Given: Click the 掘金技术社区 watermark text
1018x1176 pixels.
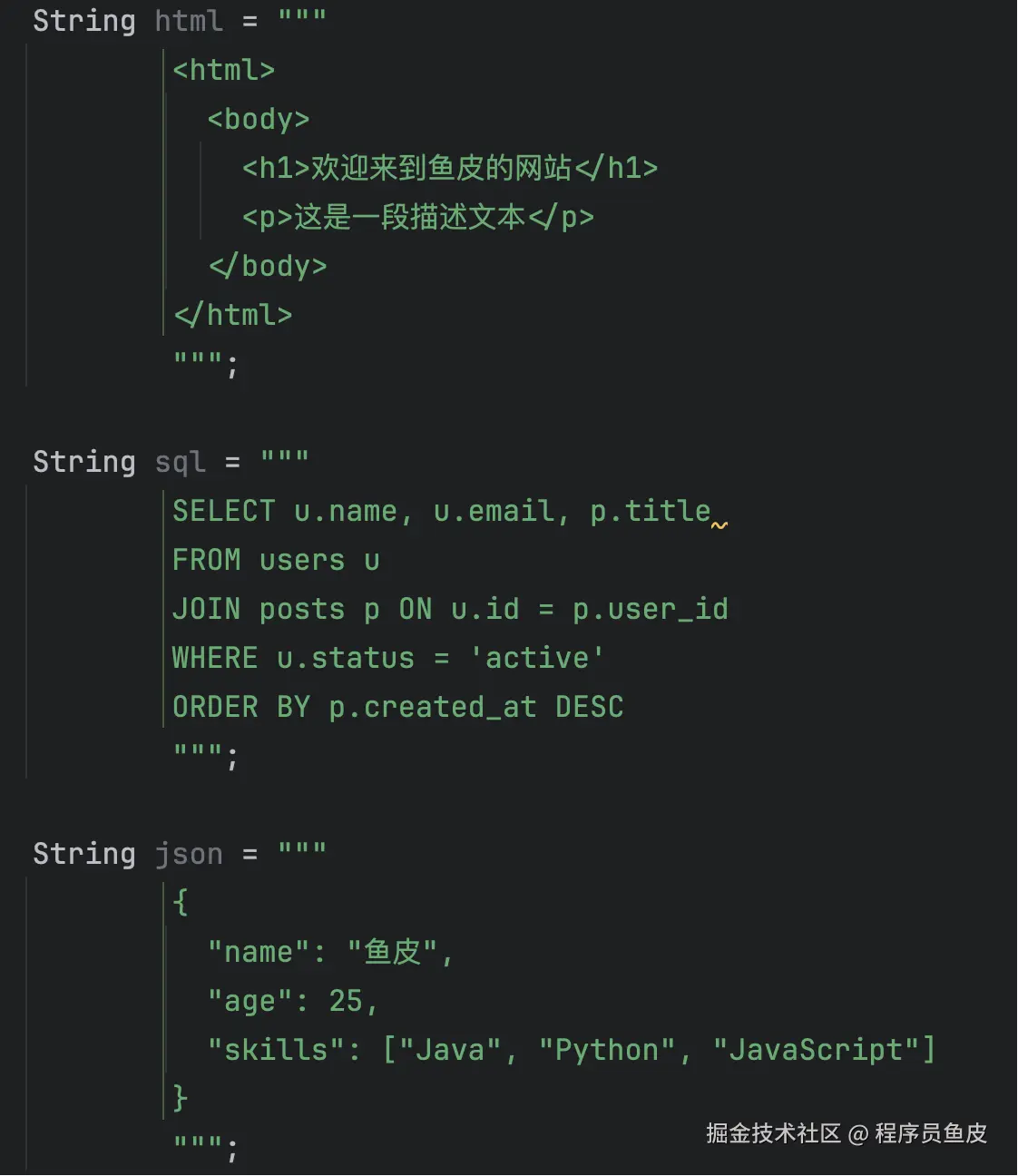Looking at the screenshot, I should (x=773, y=1133).
